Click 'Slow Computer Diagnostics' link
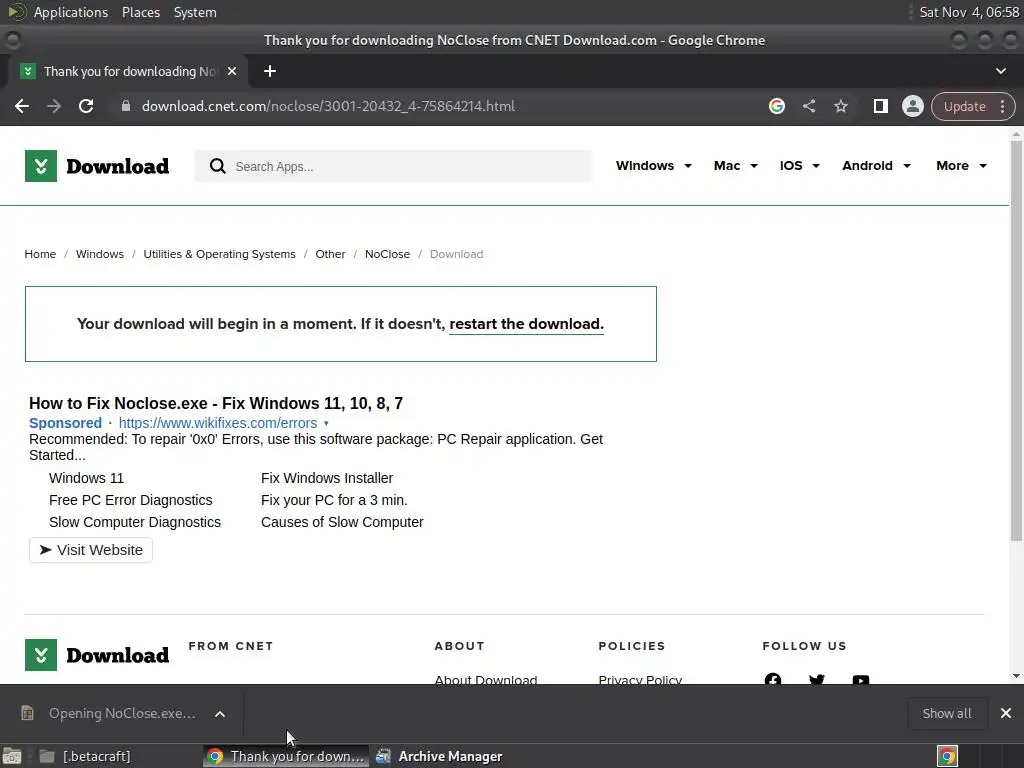Image resolution: width=1024 pixels, height=768 pixels. (135, 522)
